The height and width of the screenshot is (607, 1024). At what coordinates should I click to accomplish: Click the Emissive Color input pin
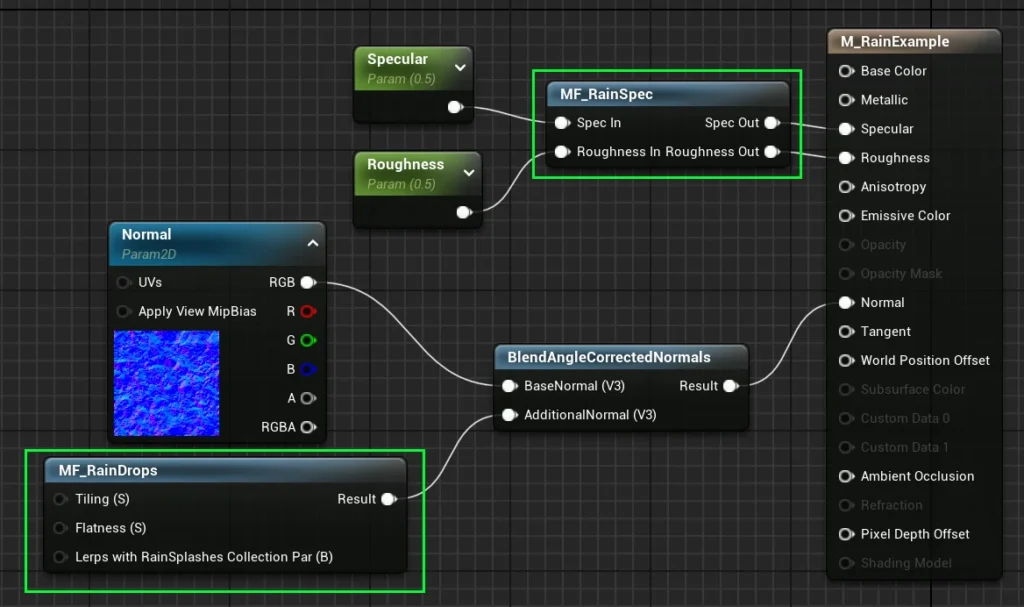pyautogui.click(x=846, y=216)
